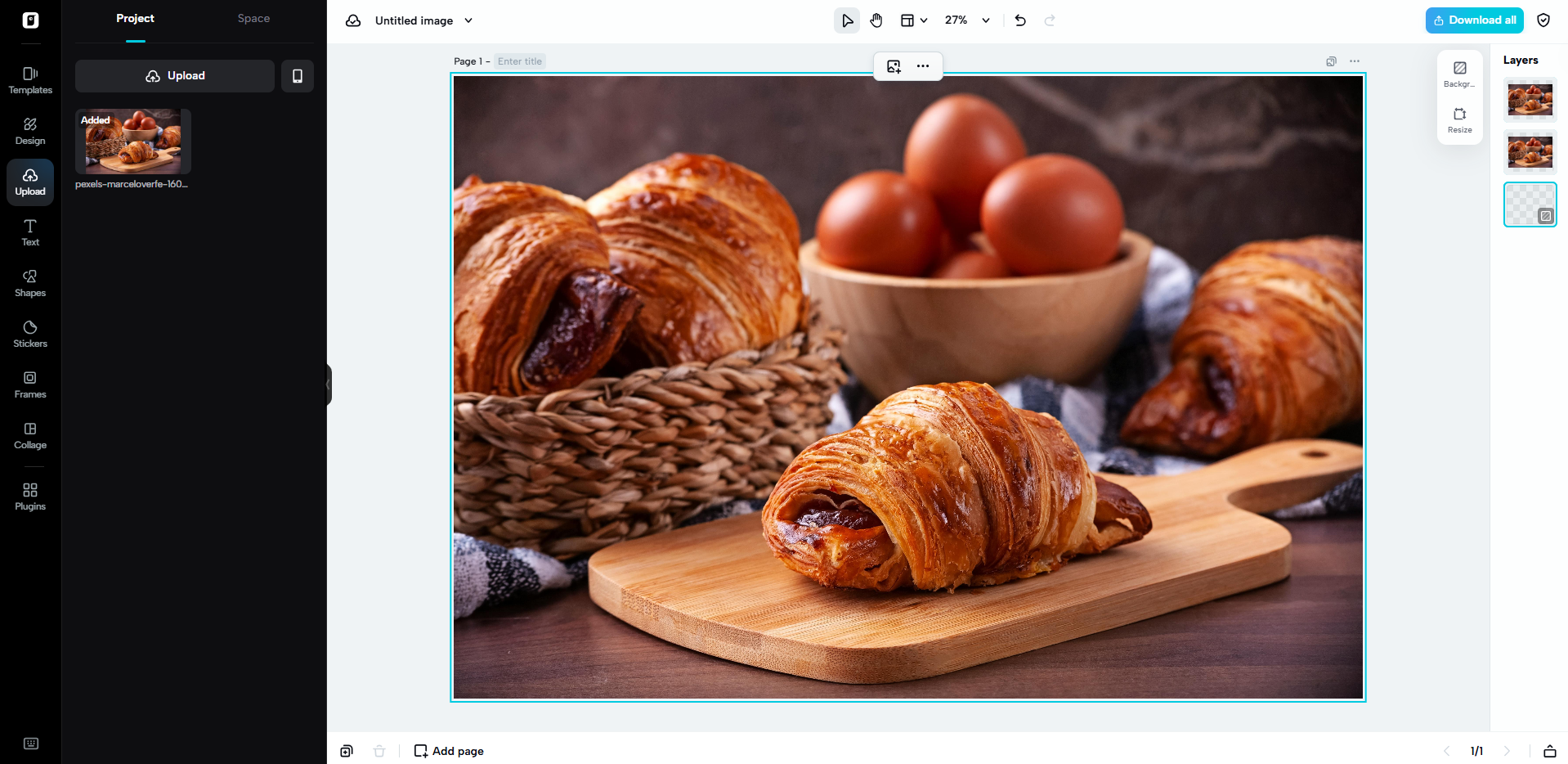Viewport: 1568px width, 764px height.
Task: Go to the previous page arrow
Action: 1446,751
